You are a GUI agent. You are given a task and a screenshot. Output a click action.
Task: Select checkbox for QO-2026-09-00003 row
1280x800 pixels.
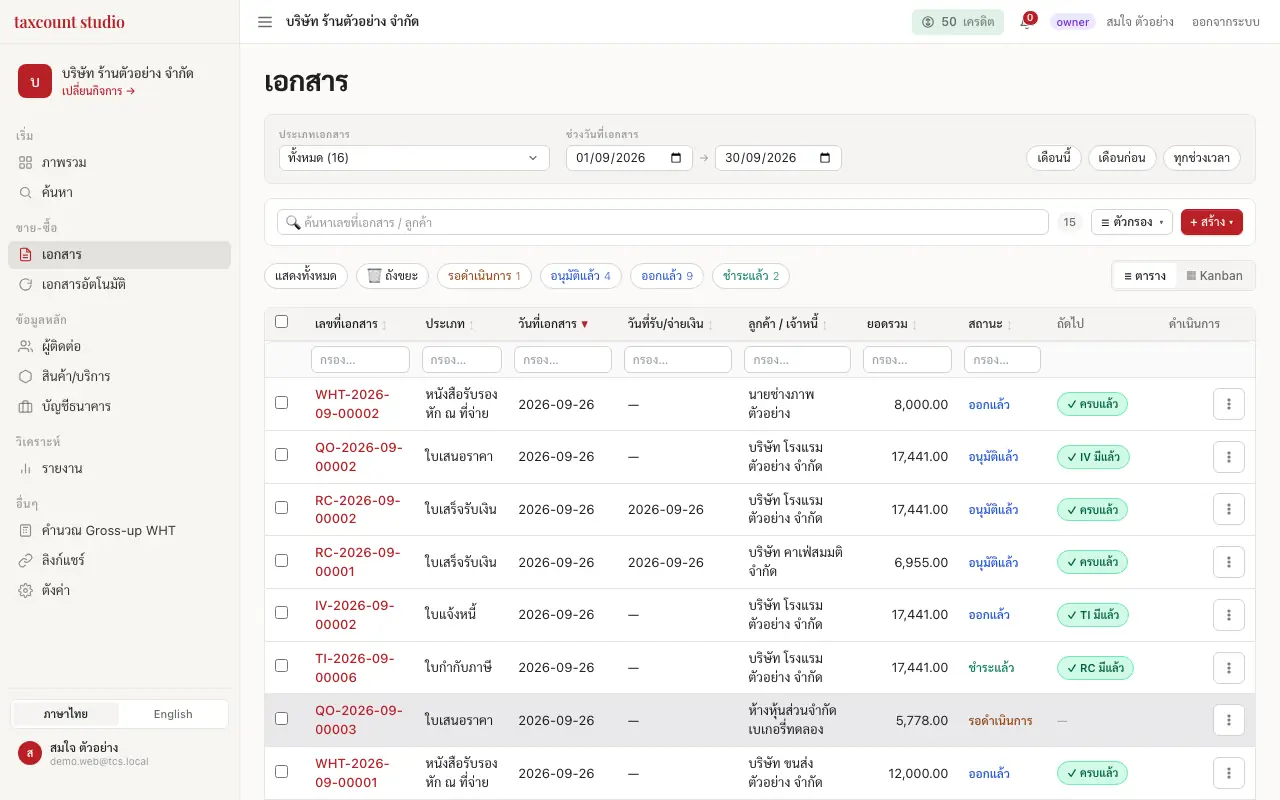click(281, 718)
